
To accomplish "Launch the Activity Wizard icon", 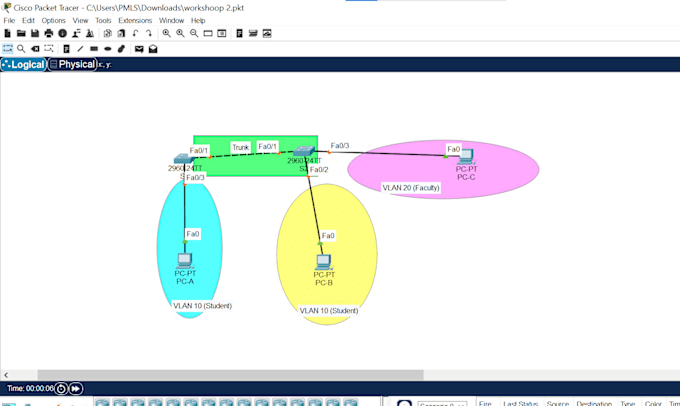I will [90, 33].
